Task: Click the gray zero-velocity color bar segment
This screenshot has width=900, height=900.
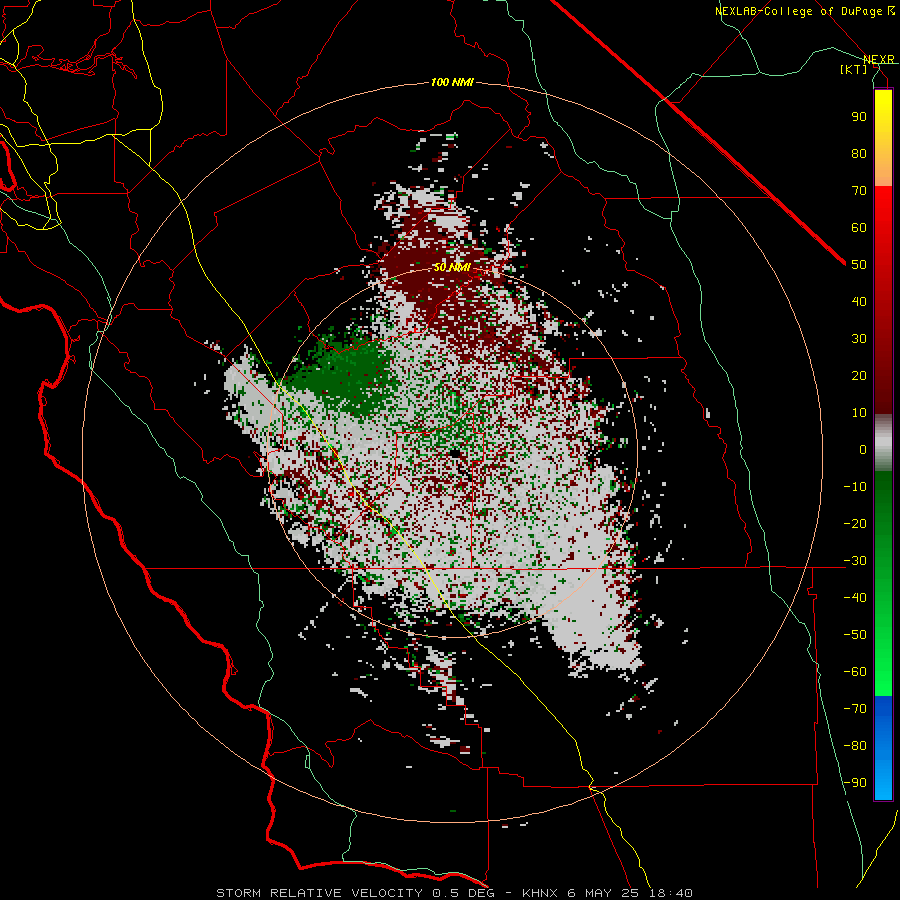Action: click(883, 443)
